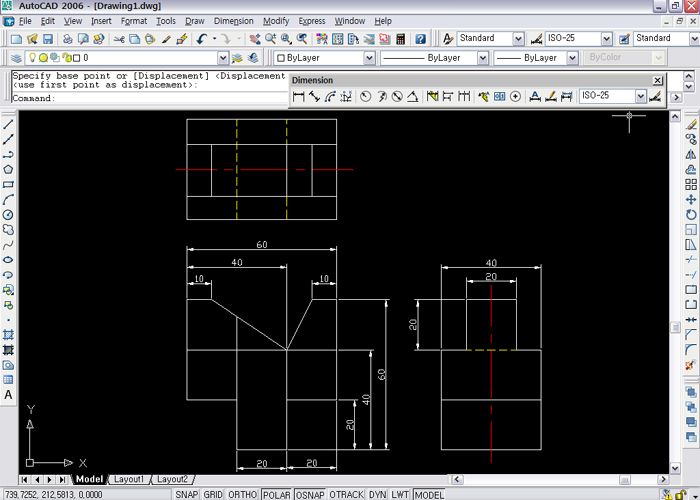Expand the ByLayer color dropdown

pos(369,58)
